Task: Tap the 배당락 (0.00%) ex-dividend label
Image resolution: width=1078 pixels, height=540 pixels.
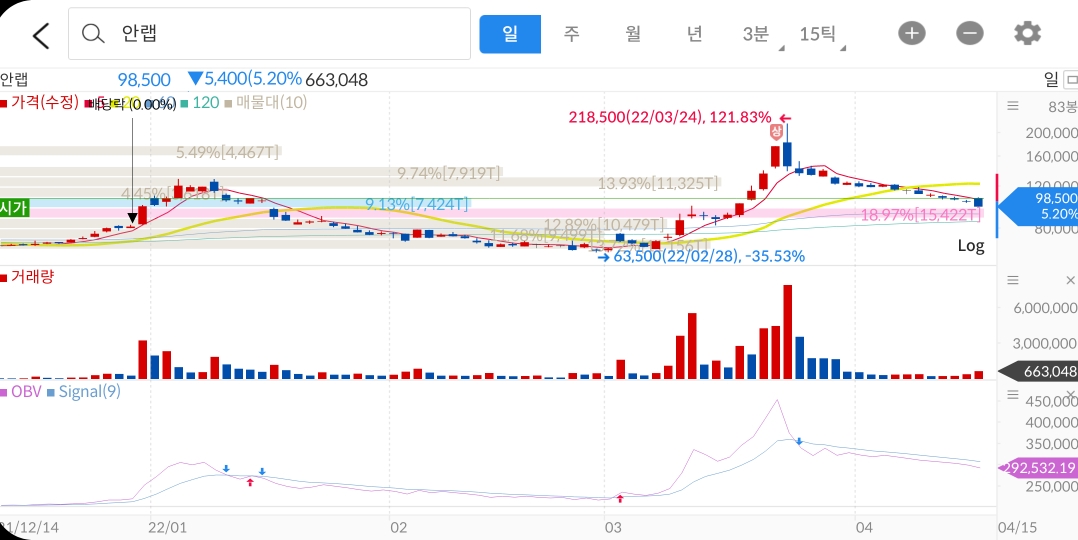Action: tap(131, 105)
